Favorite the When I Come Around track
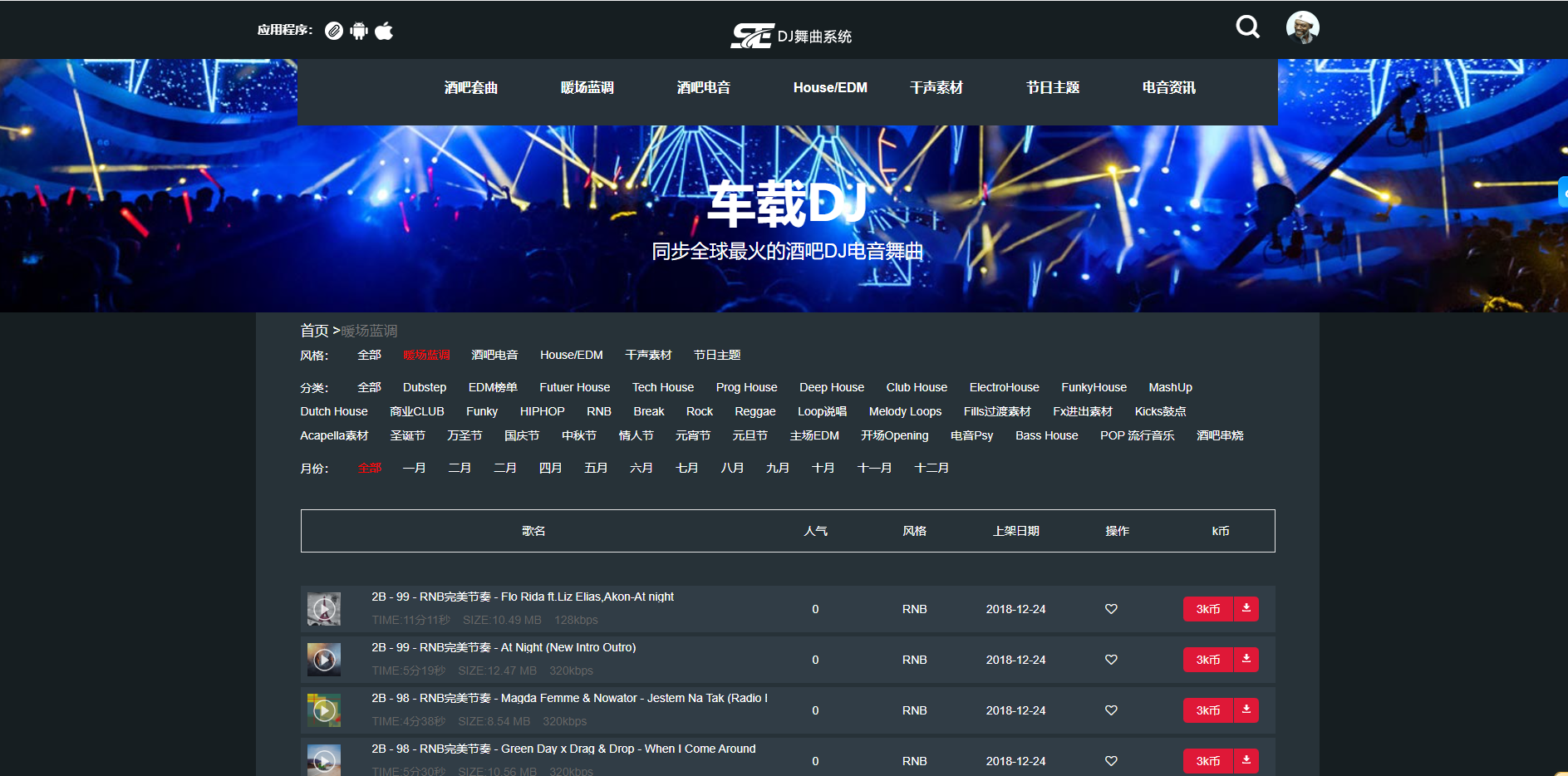1568x776 pixels. click(1111, 760)
